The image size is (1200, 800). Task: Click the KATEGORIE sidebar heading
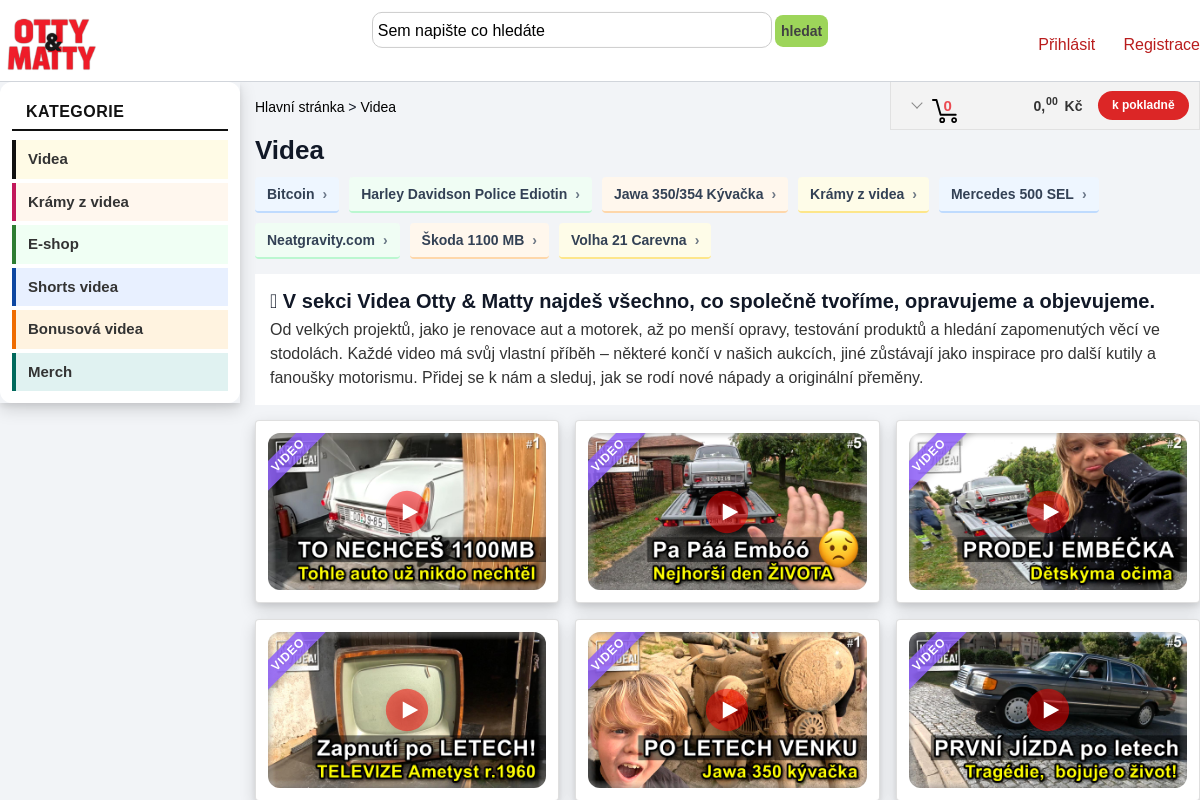pyautogui.click(x=75, y=112)
